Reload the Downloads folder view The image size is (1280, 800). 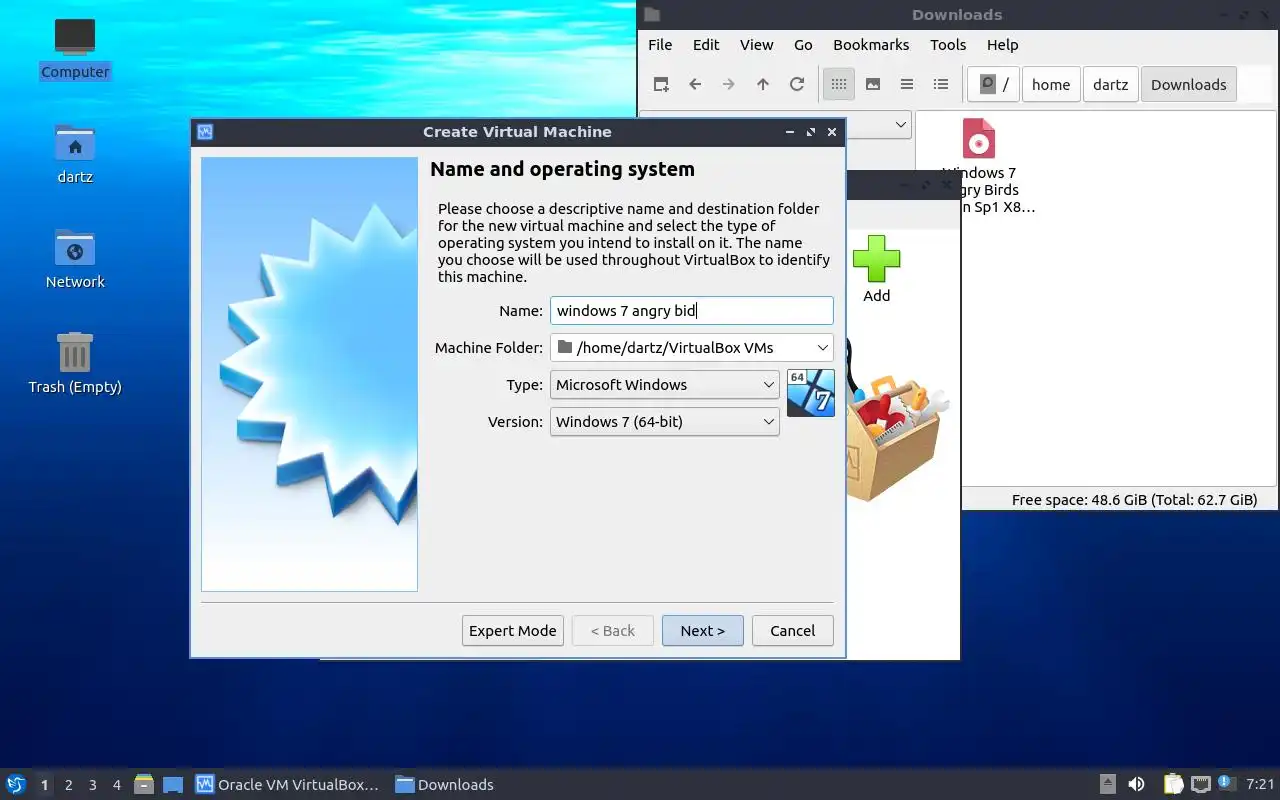pyautogui.click(x=797, y=85)
